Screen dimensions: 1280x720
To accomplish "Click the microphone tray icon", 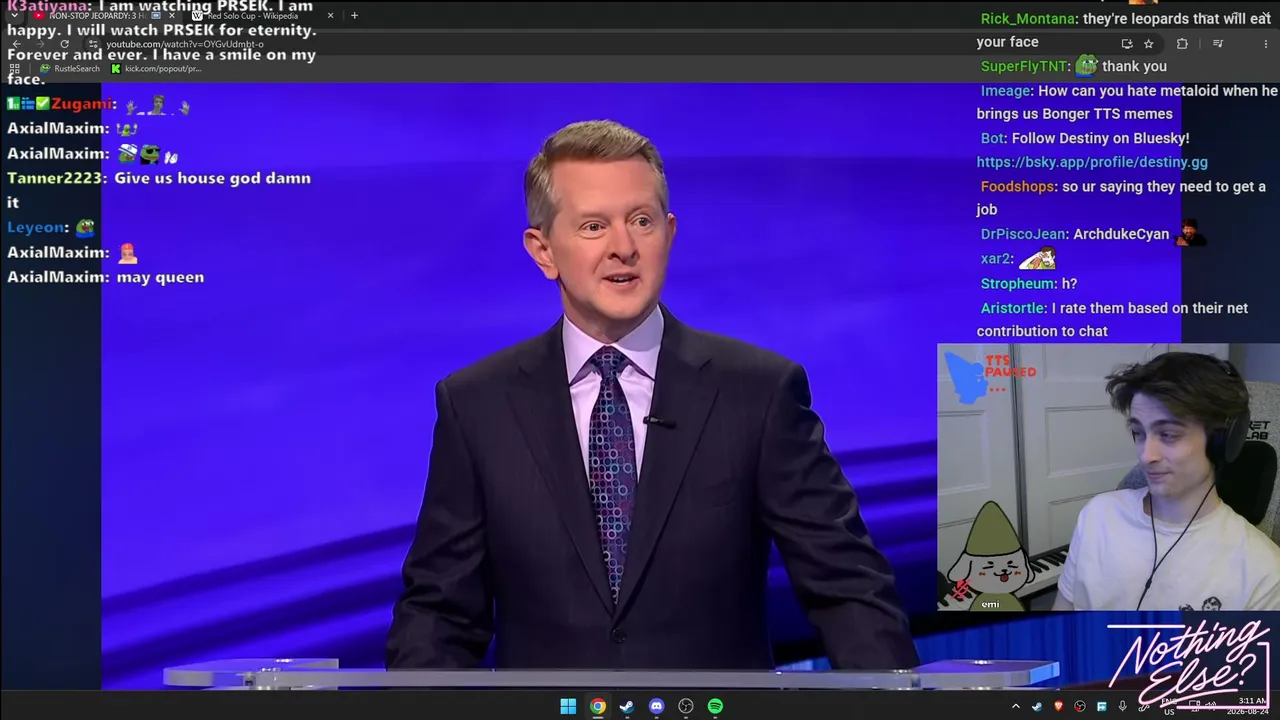I will pyautogui.click(x=1122, y=707).
